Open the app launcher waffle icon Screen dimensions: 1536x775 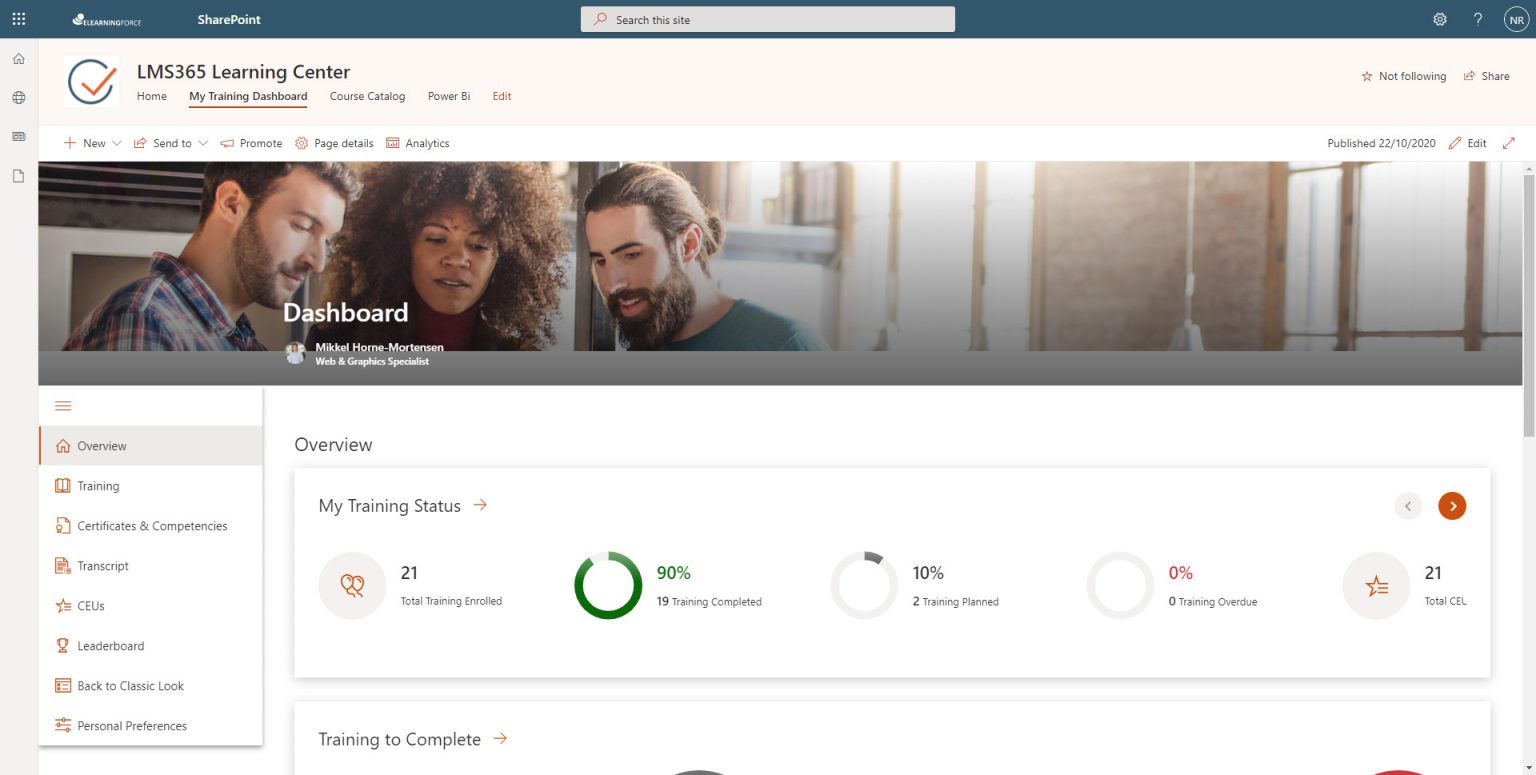click(18, 19)
